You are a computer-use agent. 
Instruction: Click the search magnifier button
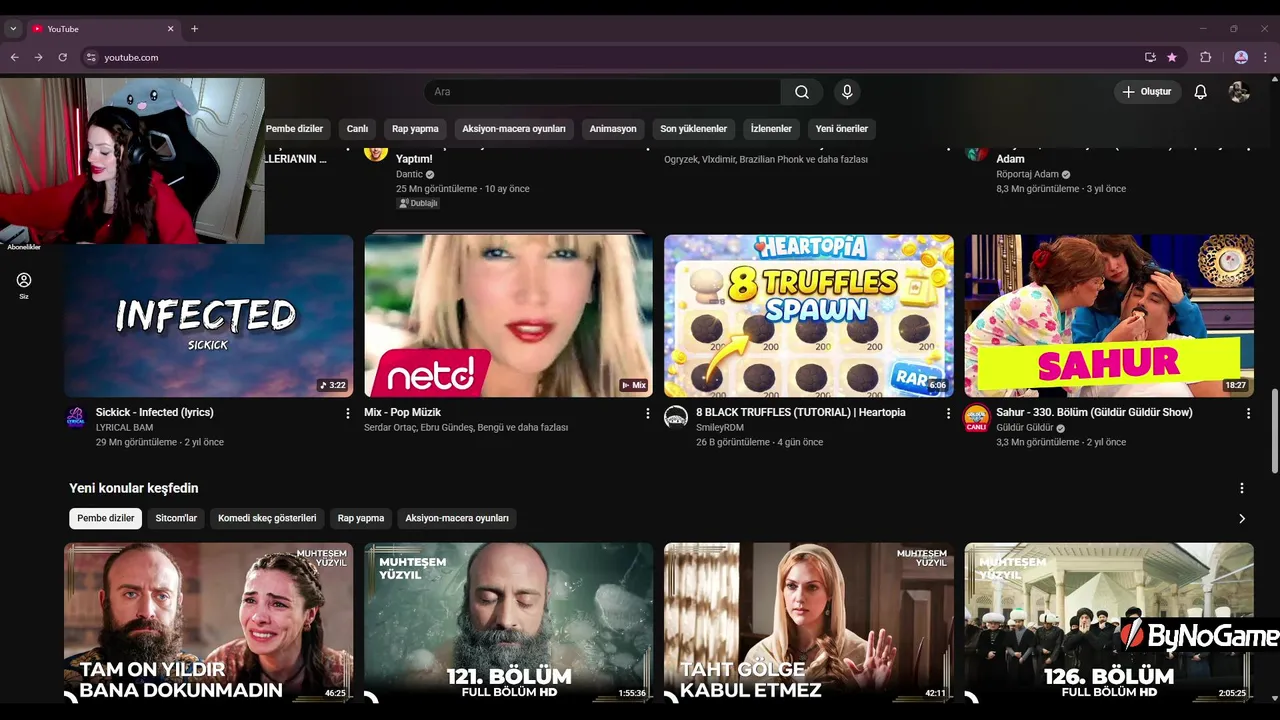[x=802, y=92]
